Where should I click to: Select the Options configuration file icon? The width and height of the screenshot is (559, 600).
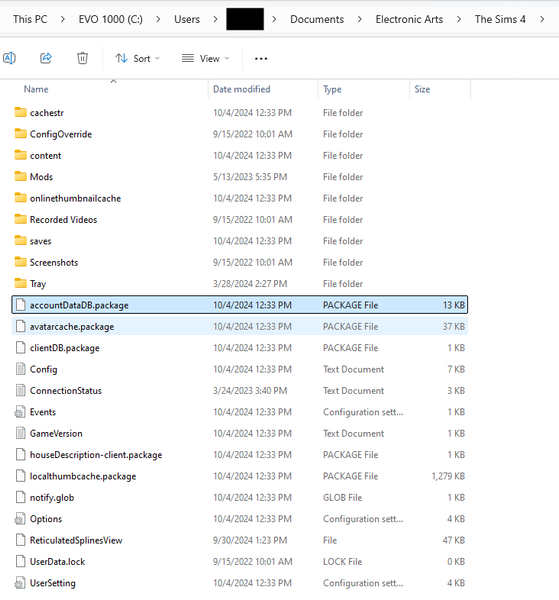[x=20, y=519]
